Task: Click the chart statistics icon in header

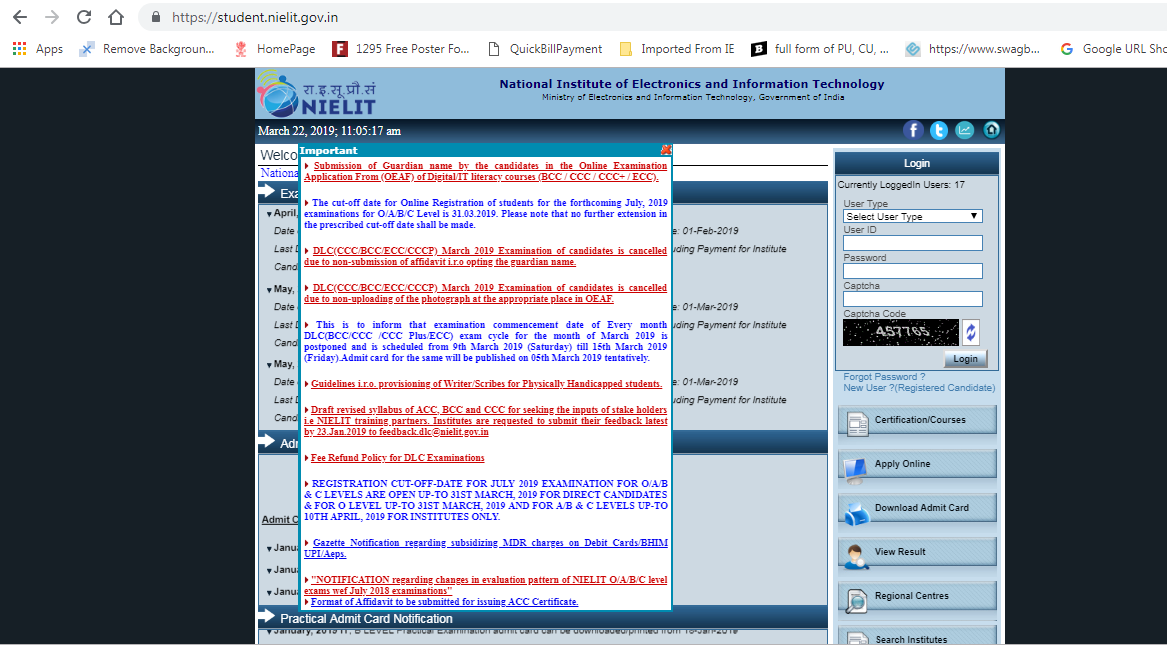Action: (x=965, y=130)
